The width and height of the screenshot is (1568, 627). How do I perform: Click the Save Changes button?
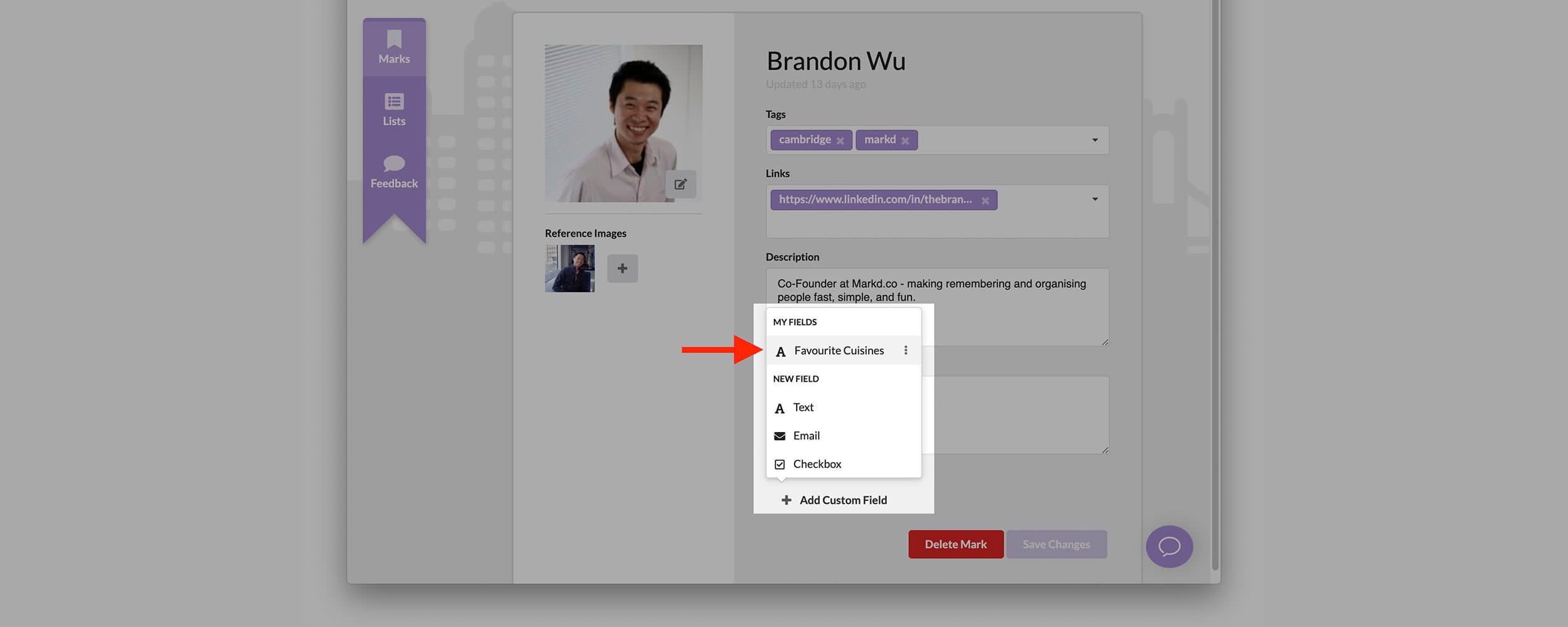coord(1057,544)
